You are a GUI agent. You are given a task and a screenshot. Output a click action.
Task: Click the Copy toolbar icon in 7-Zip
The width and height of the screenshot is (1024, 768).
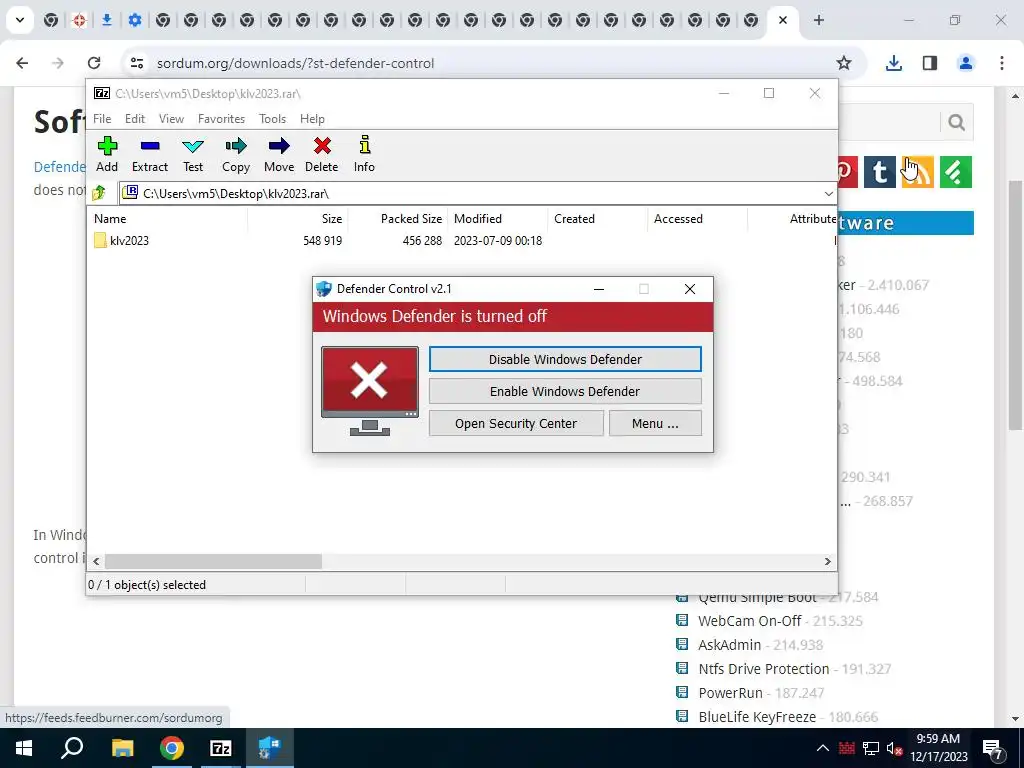236,155
